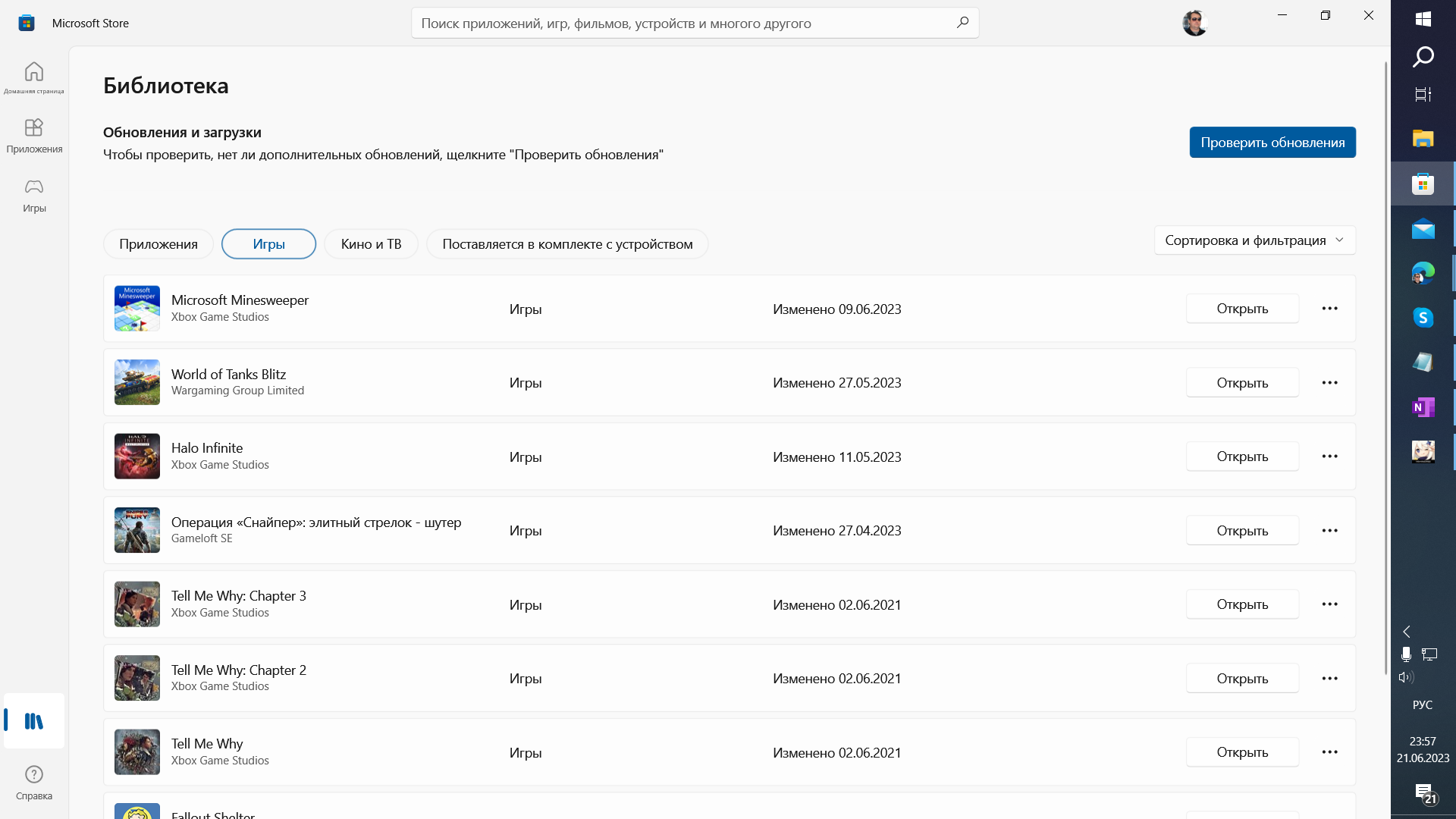Open the Home page sidebar icon
The width and height of the screenshot is (1456, 819).
pyautogui.click(x=34, y=77)
